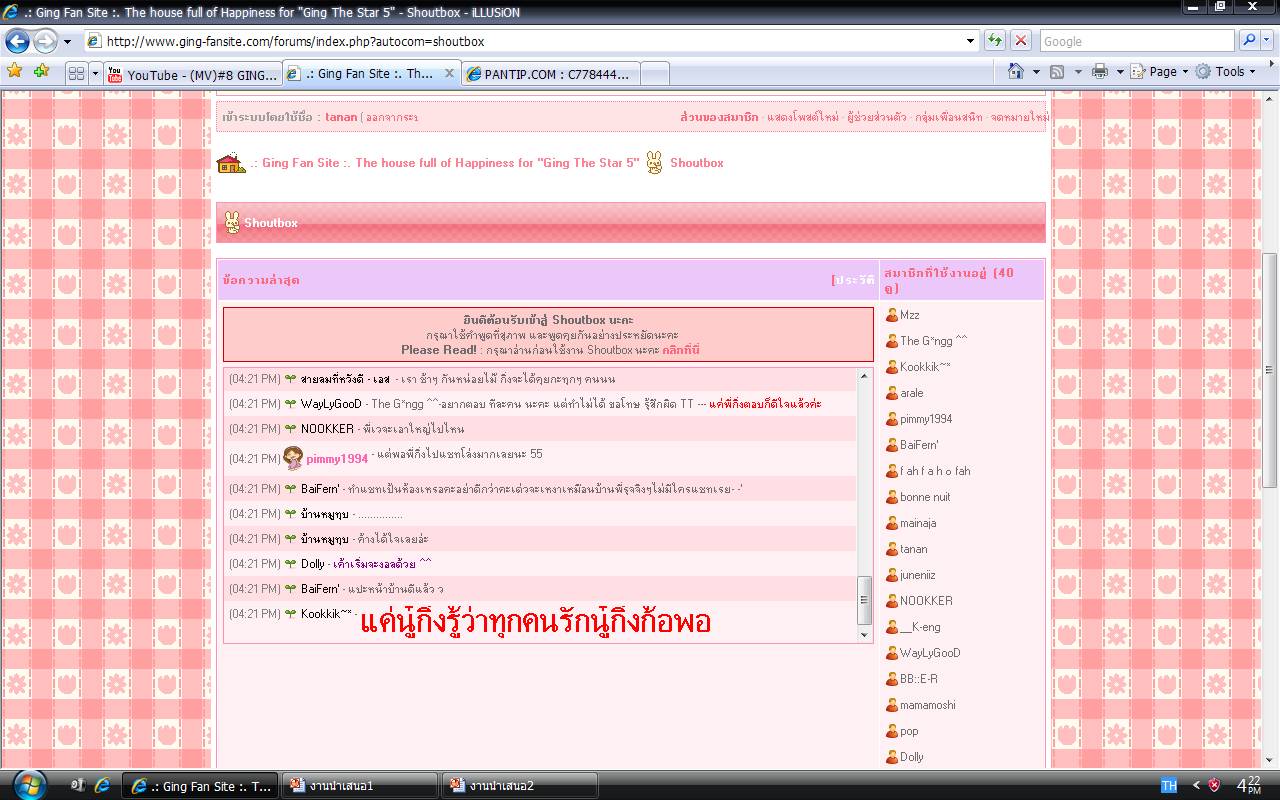Click the Internet Explorer quick launch icon
This screenshot has height=800, width=1280.
(102, 786)
